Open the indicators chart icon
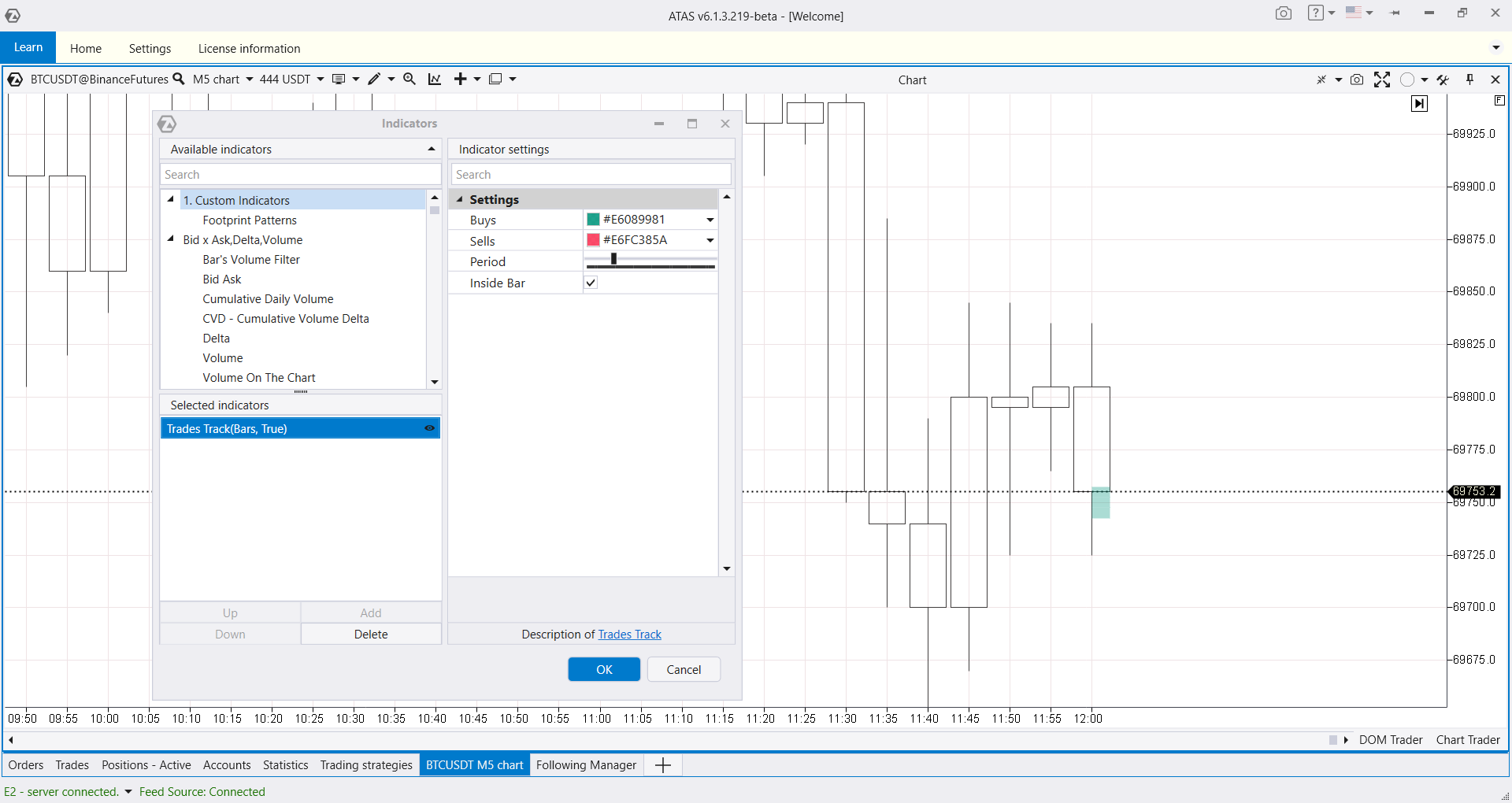The height and width of the screenshot is (803, 1512). click(435, 79)
